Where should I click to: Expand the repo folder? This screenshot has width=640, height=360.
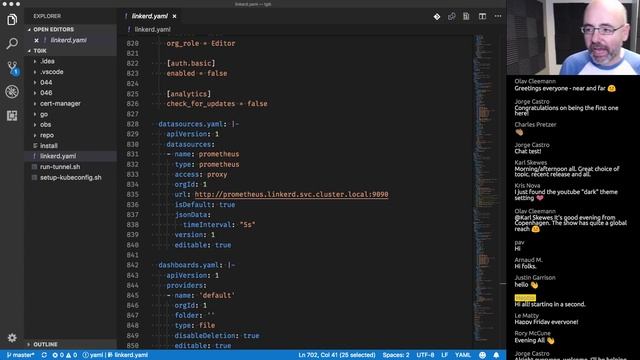pos(47,135)
